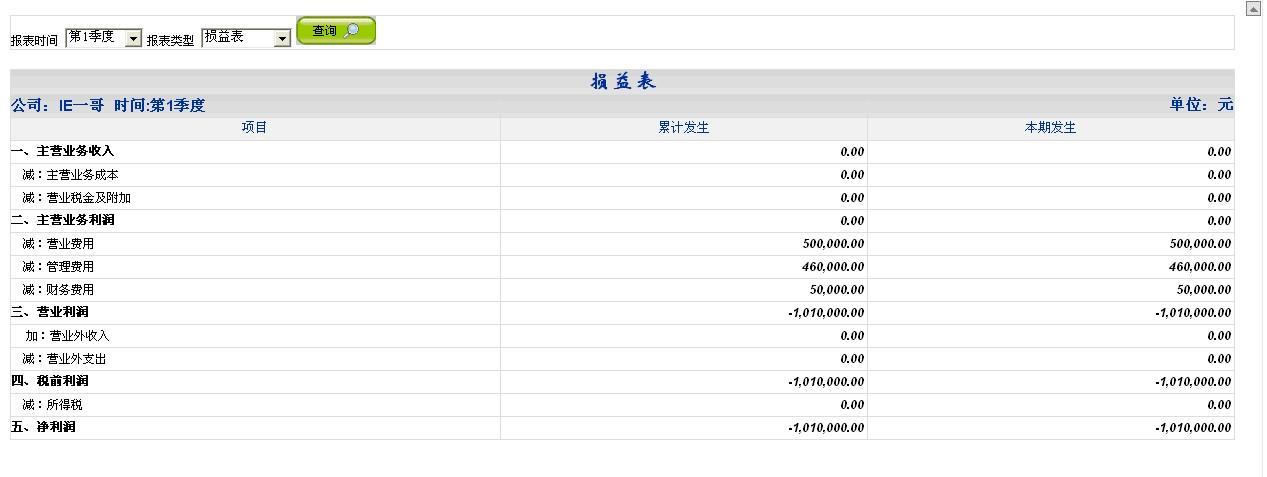Screen dimensions: 1267x477
Task: Click 本期发生 -1,010,000.00 for 税前利润
Action: point(1193,381)
